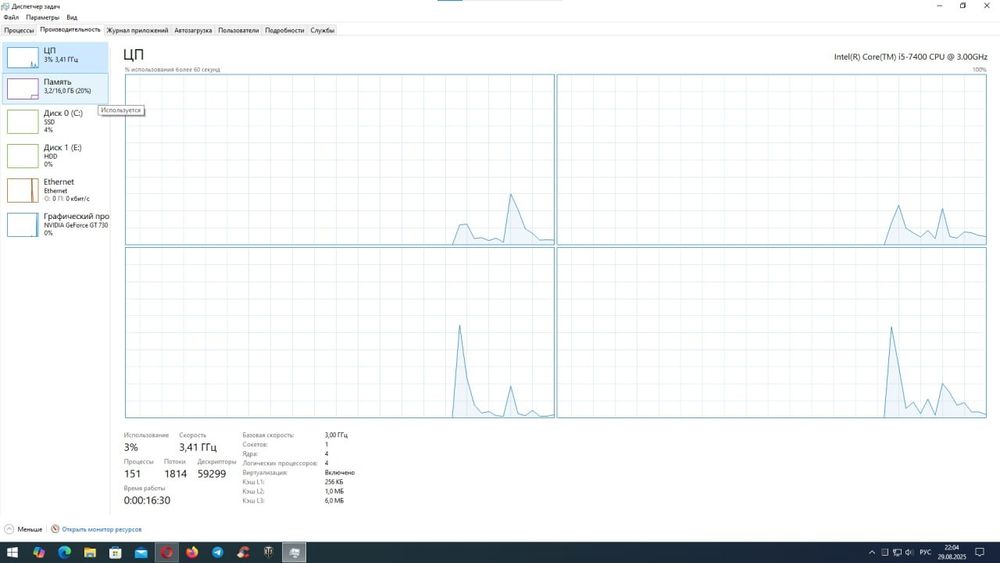Switch to Opera browser in the taskbar

166,552
